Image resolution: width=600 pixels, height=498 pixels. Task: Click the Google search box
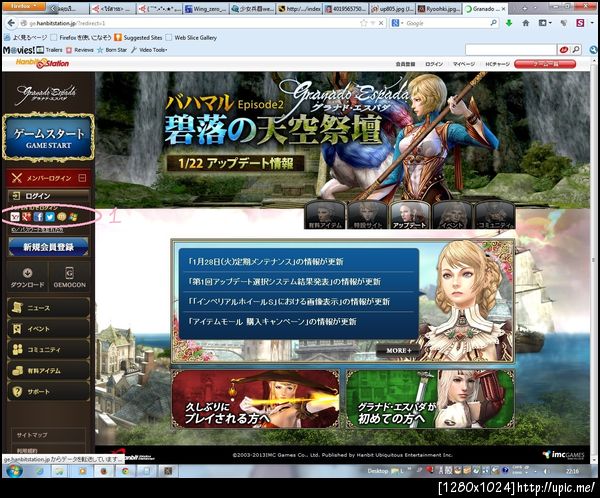(x=448, y=23)
